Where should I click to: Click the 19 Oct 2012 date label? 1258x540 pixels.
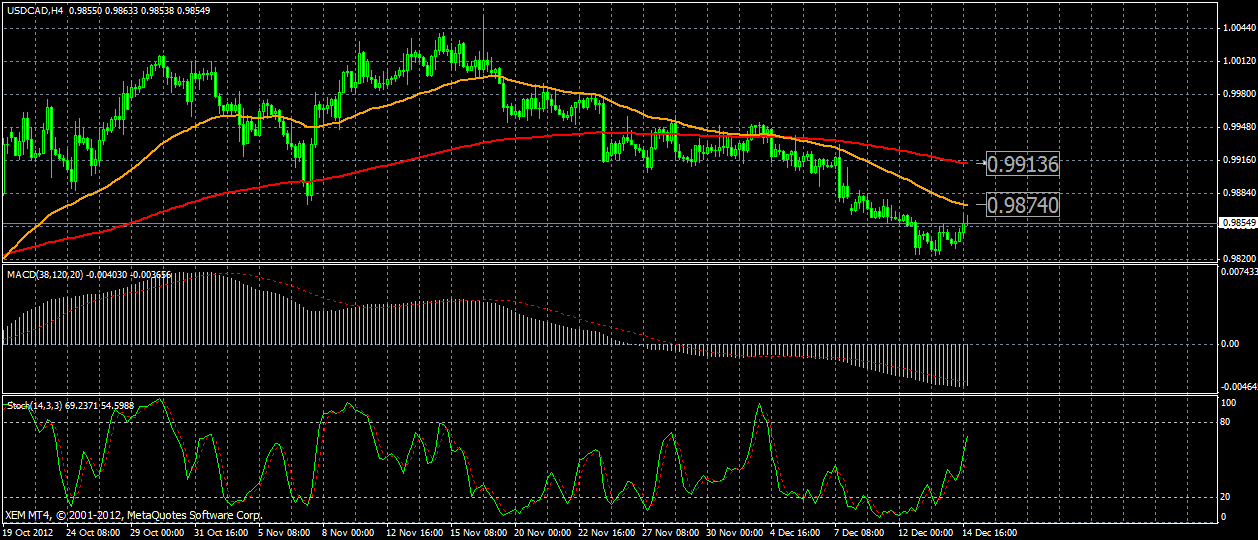coord(29,533)
